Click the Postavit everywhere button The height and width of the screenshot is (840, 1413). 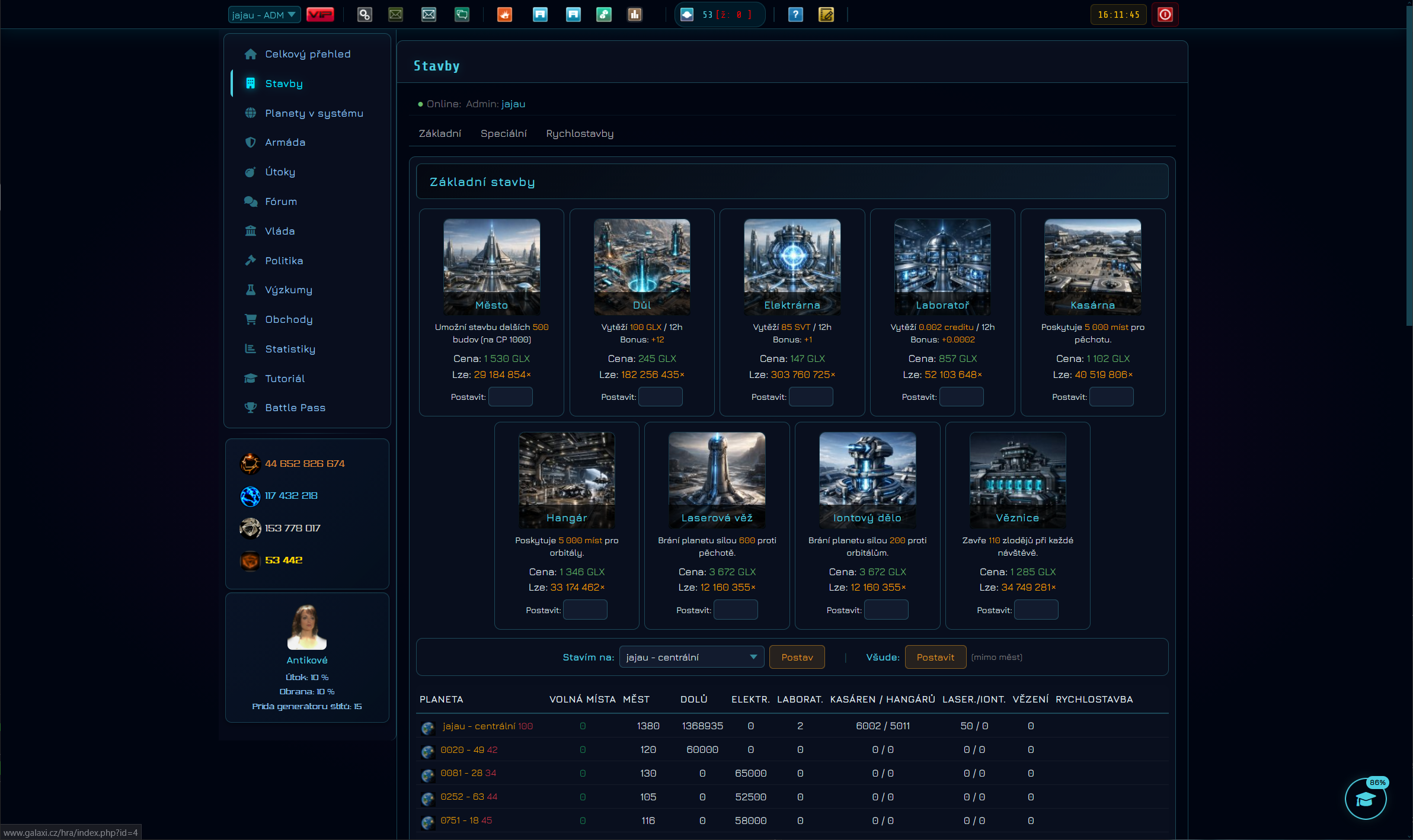tap(935, 657)
